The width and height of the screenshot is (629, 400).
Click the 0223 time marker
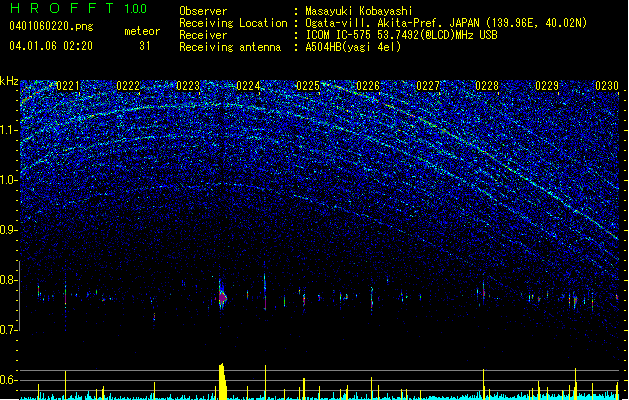point(188,86)
